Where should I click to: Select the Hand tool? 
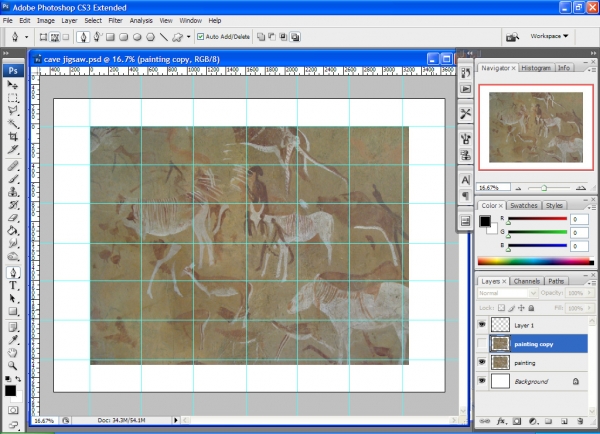(13, 353)
